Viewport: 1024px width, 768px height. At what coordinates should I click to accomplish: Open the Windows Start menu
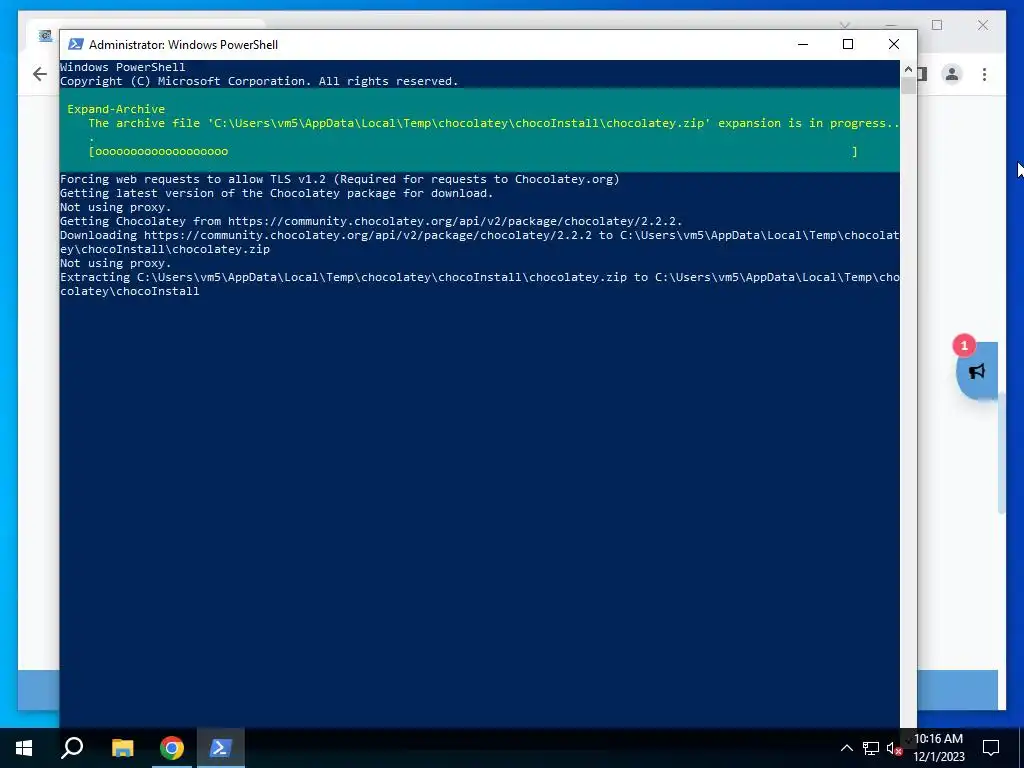tap(24, 748)
